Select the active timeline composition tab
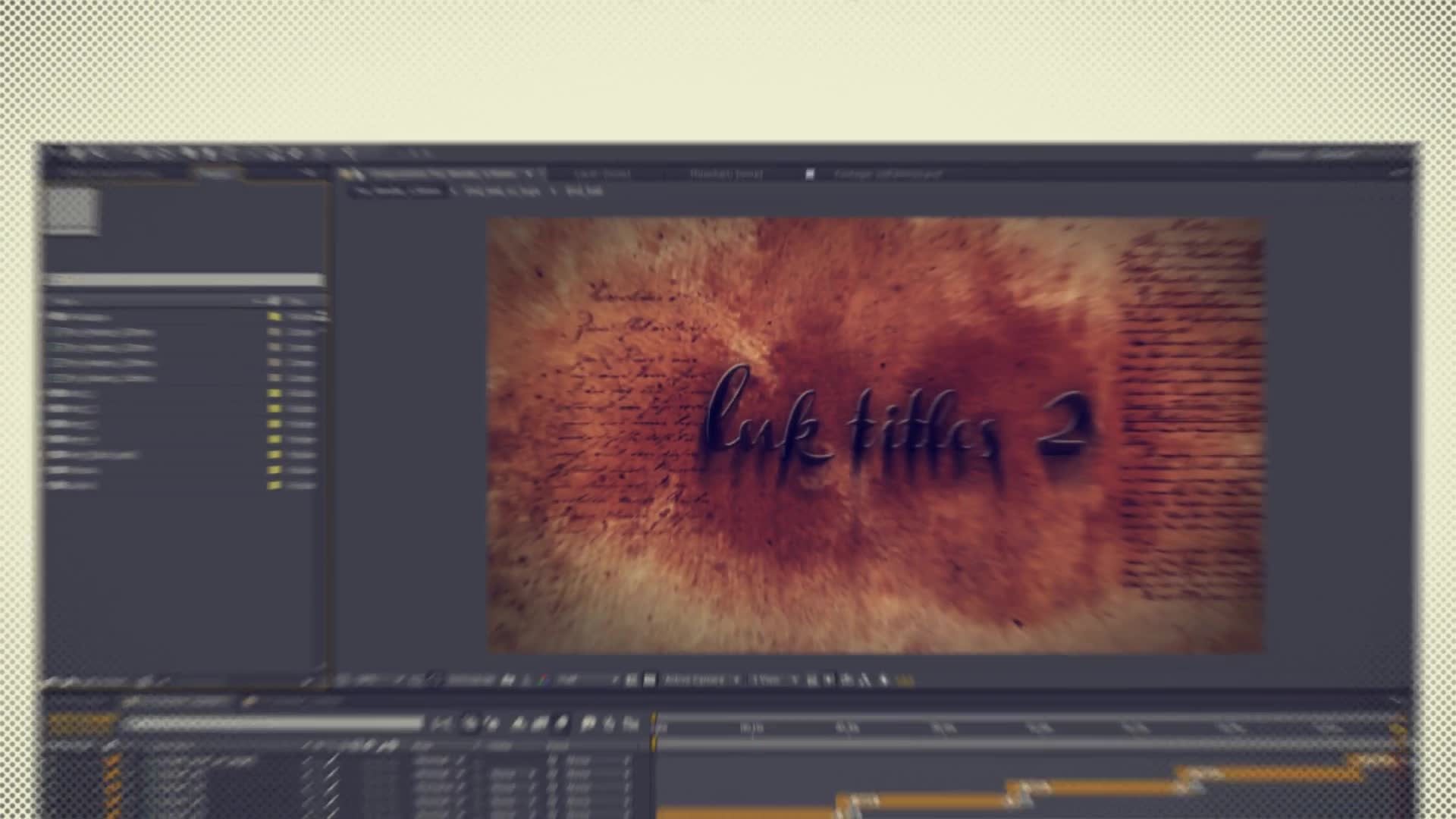 tap(179, 702)
